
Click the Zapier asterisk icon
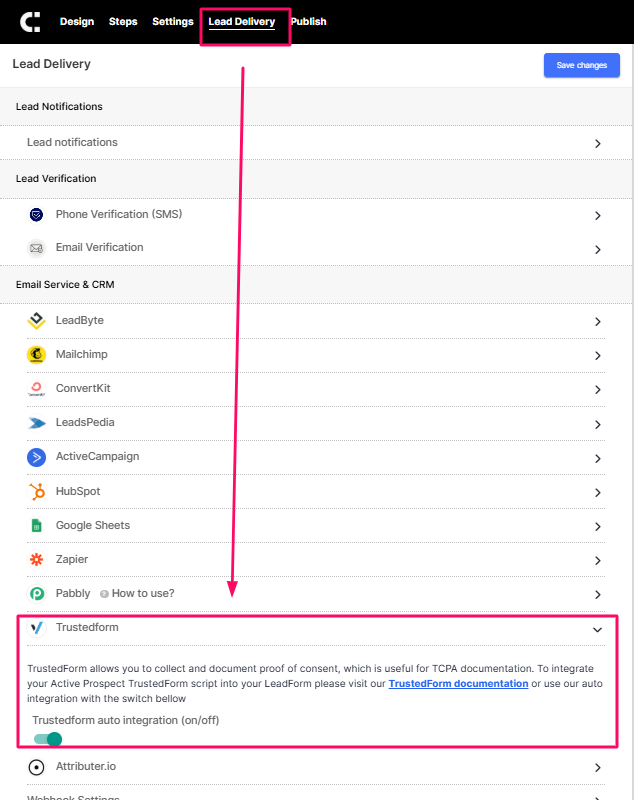coord(36,560)
